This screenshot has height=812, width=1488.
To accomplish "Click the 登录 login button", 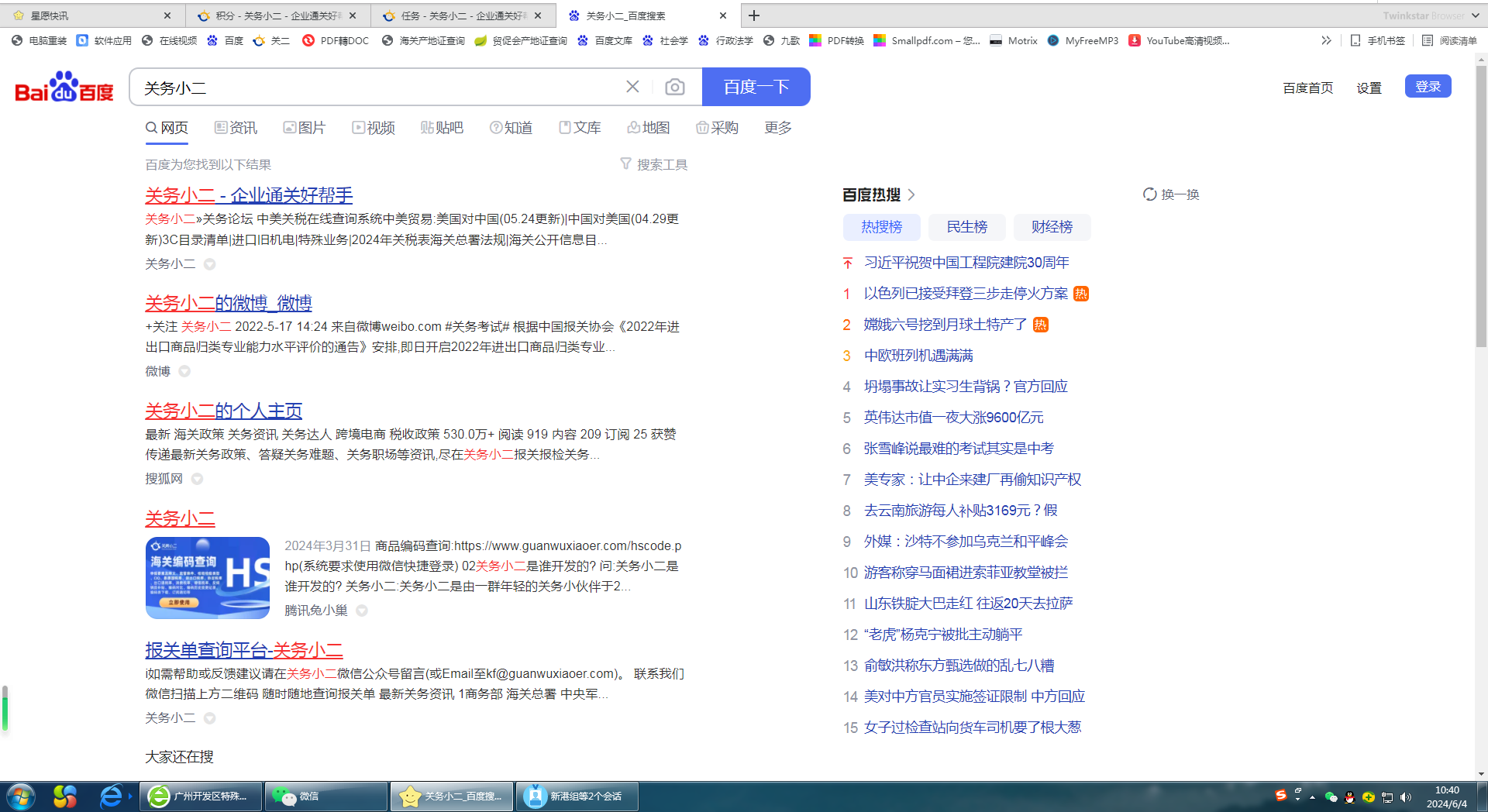I will coord(1428,87).
